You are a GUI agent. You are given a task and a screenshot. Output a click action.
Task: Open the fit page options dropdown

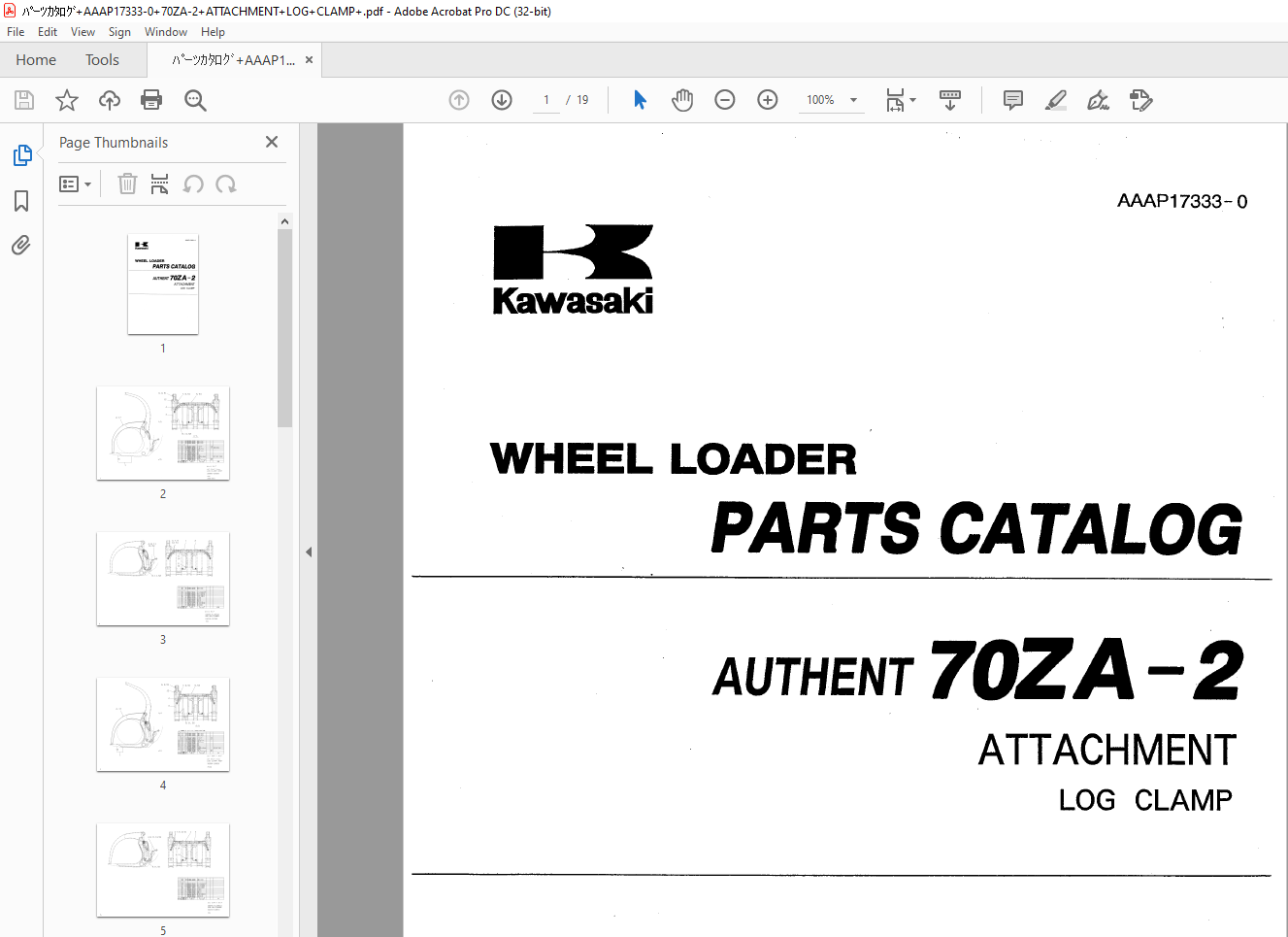[901, 100]
